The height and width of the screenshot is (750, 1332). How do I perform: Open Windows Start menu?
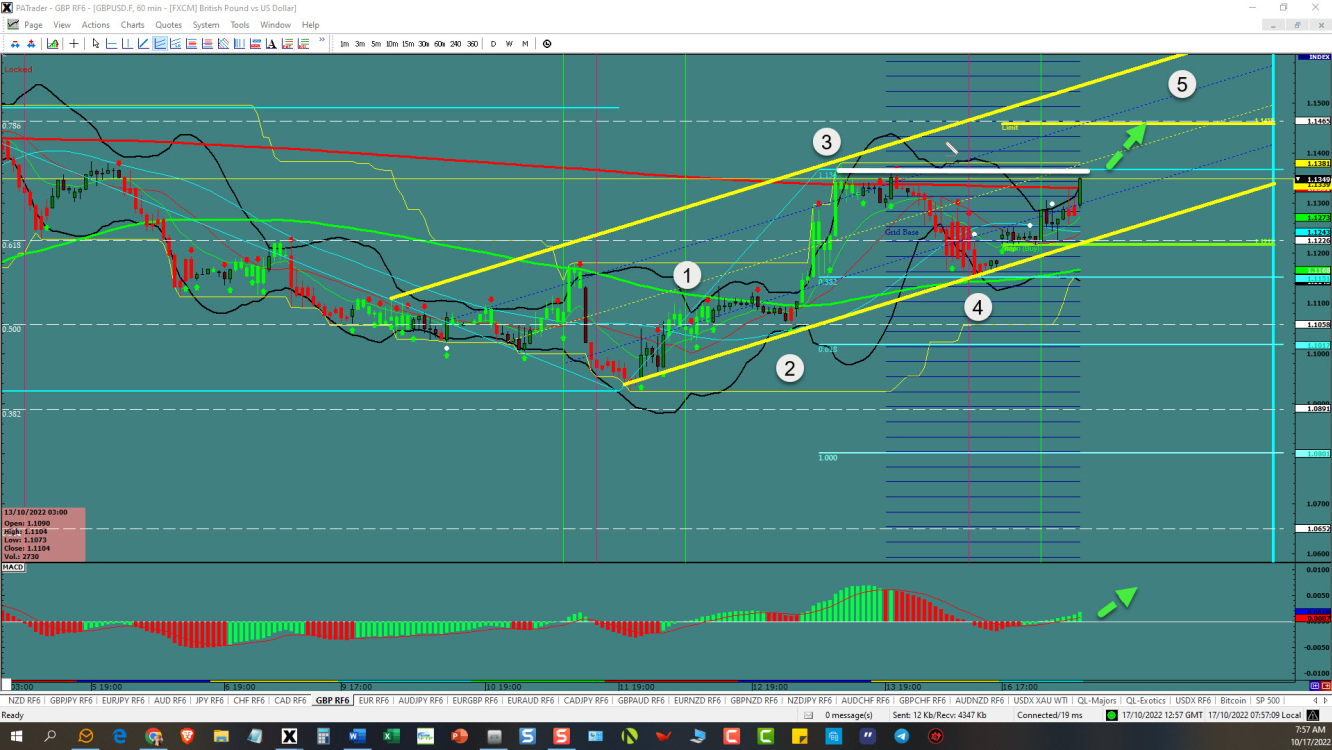pos(16,736)
